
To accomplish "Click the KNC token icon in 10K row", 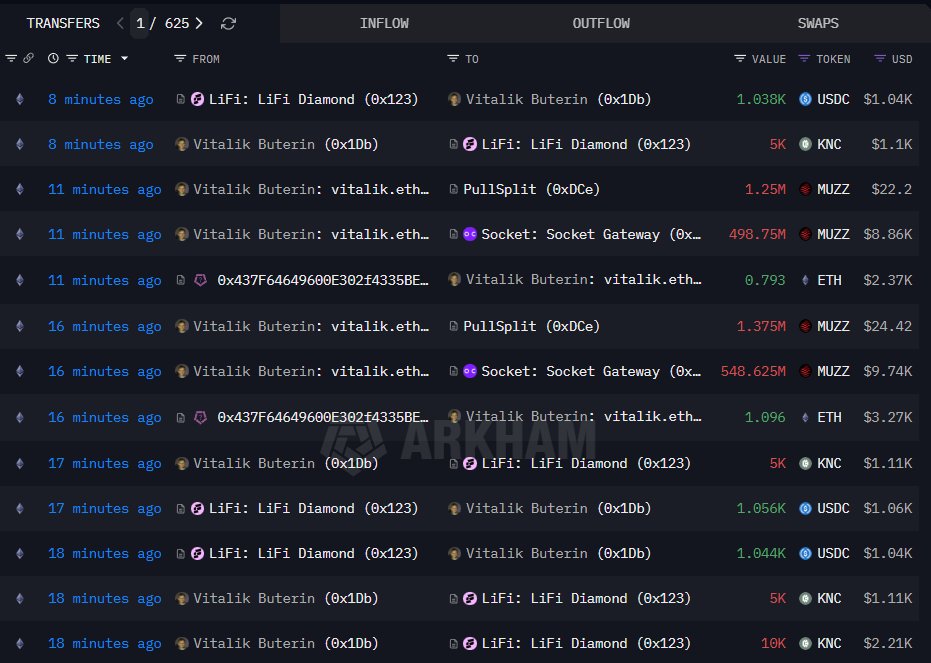I will (x=805, y=643).
